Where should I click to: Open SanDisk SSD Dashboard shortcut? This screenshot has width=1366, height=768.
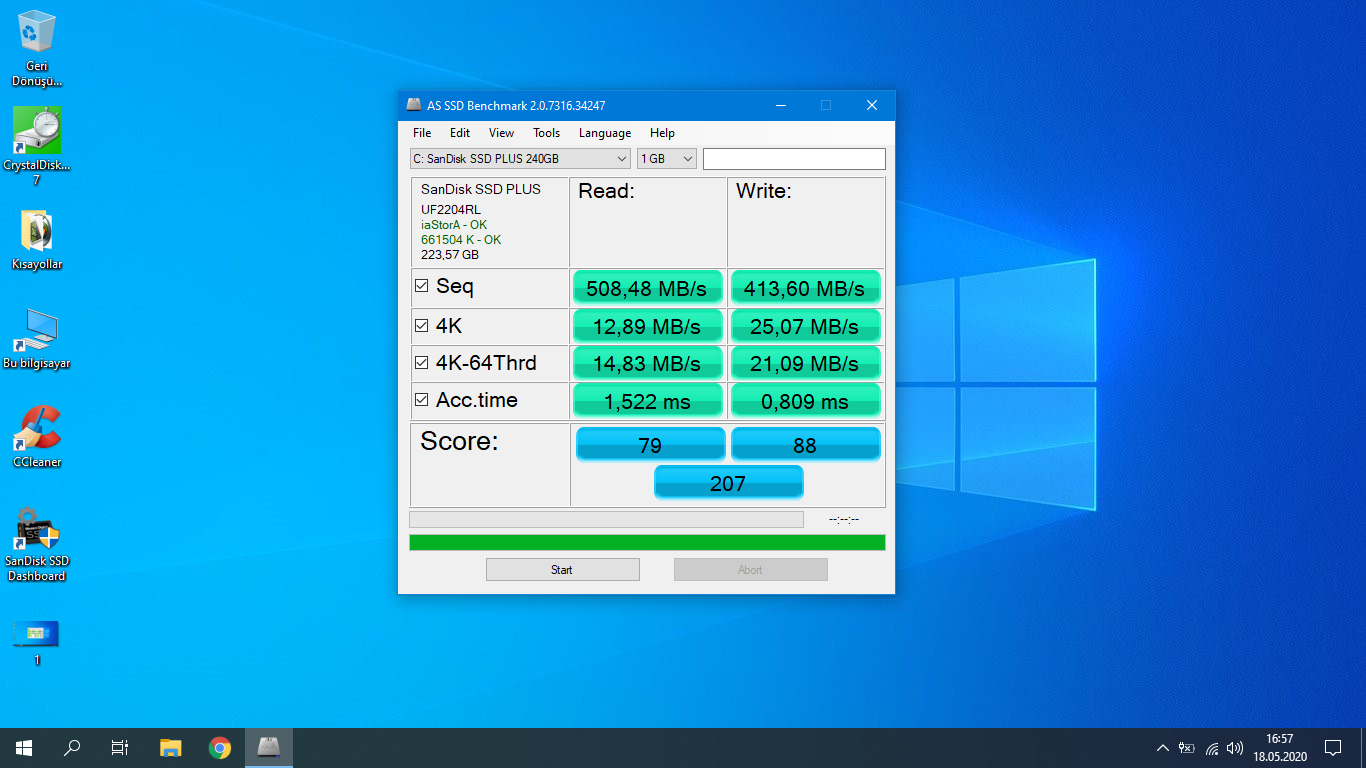click(x=37, y=543)
